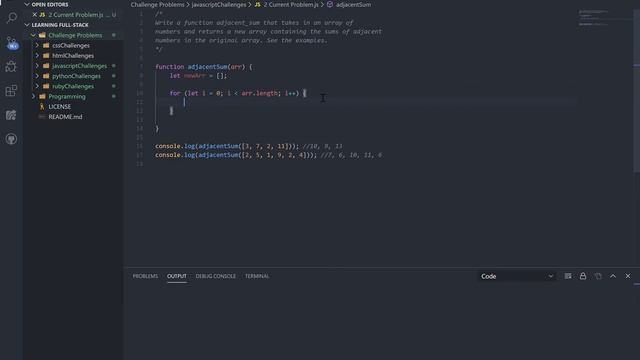Expand the htmlChallenges folder
This screenshot has width=640, height=360.
coord(37,56)
